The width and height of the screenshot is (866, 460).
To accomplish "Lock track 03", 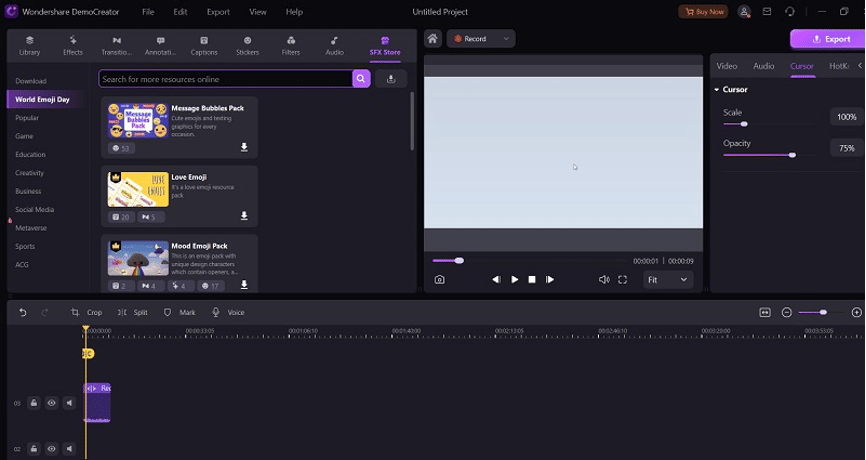I will pyautogui.click(x=34, y=403).
